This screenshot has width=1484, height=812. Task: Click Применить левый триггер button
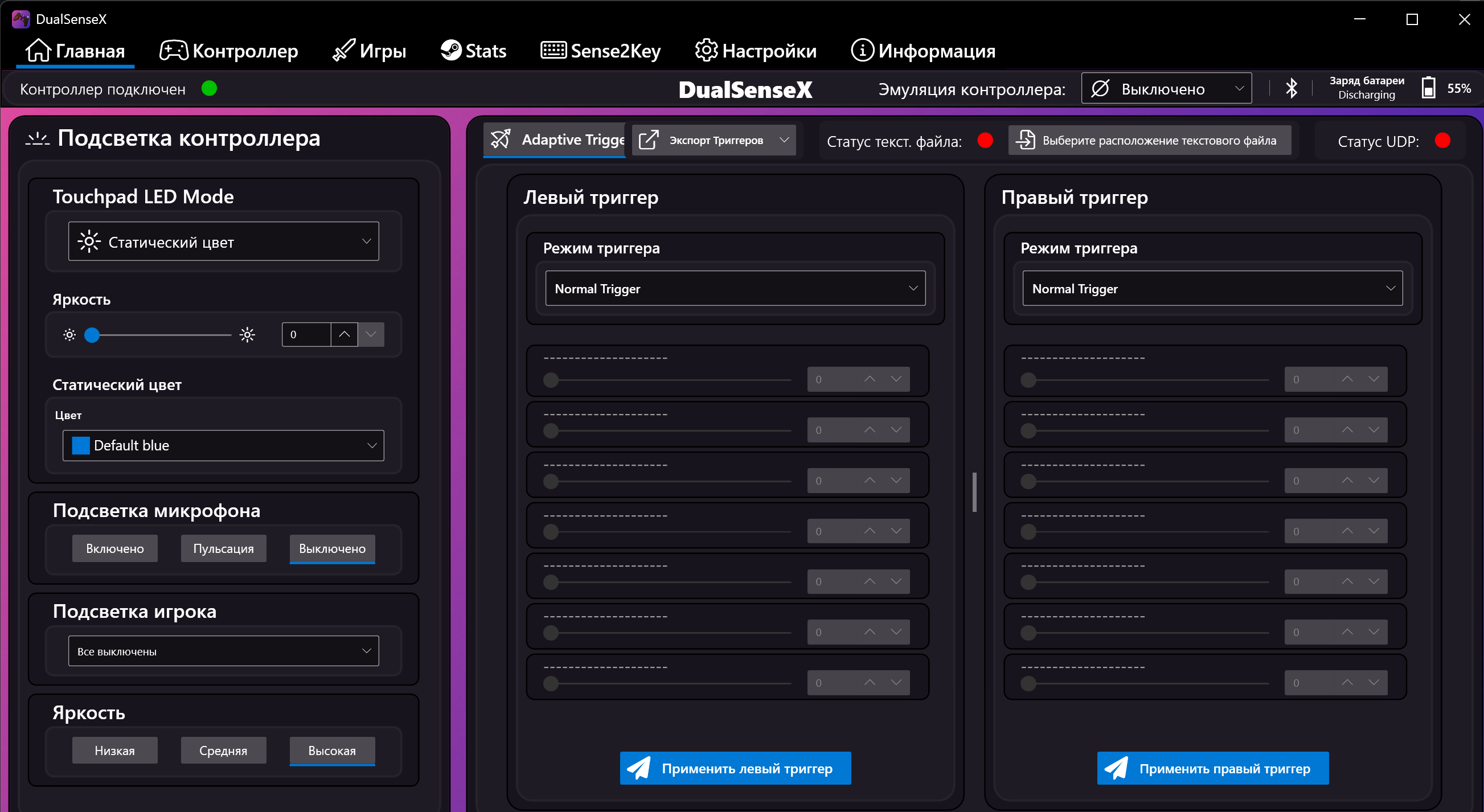[735, 768]
